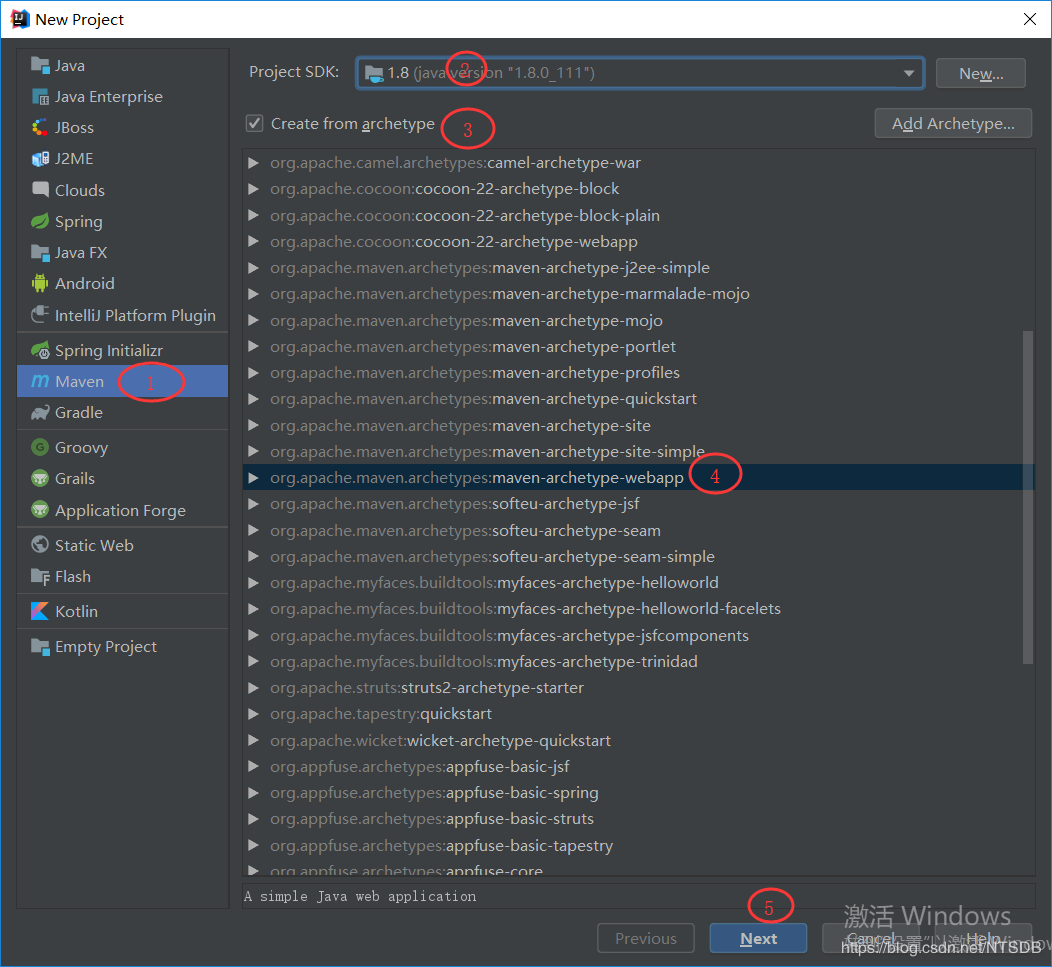Click the Previous button

645,938
